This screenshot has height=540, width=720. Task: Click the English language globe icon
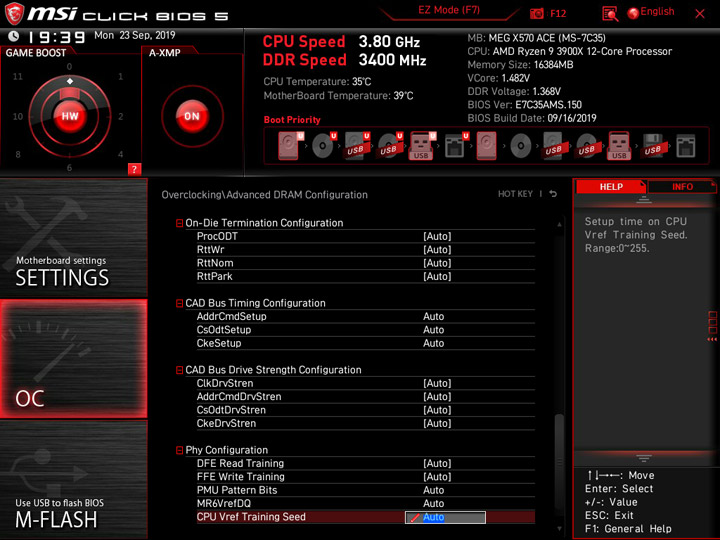633,13
